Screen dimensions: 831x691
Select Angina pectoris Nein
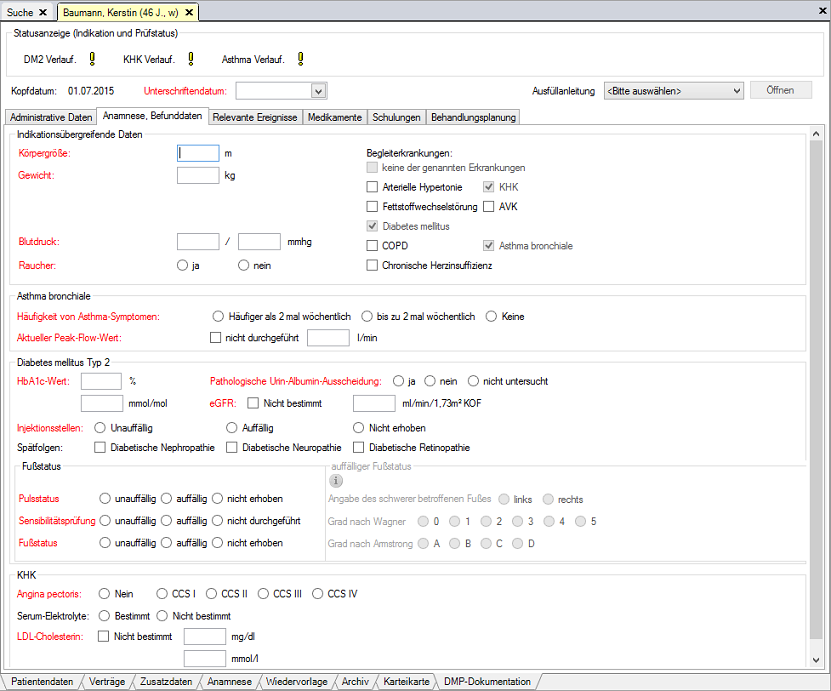point(104,594)
